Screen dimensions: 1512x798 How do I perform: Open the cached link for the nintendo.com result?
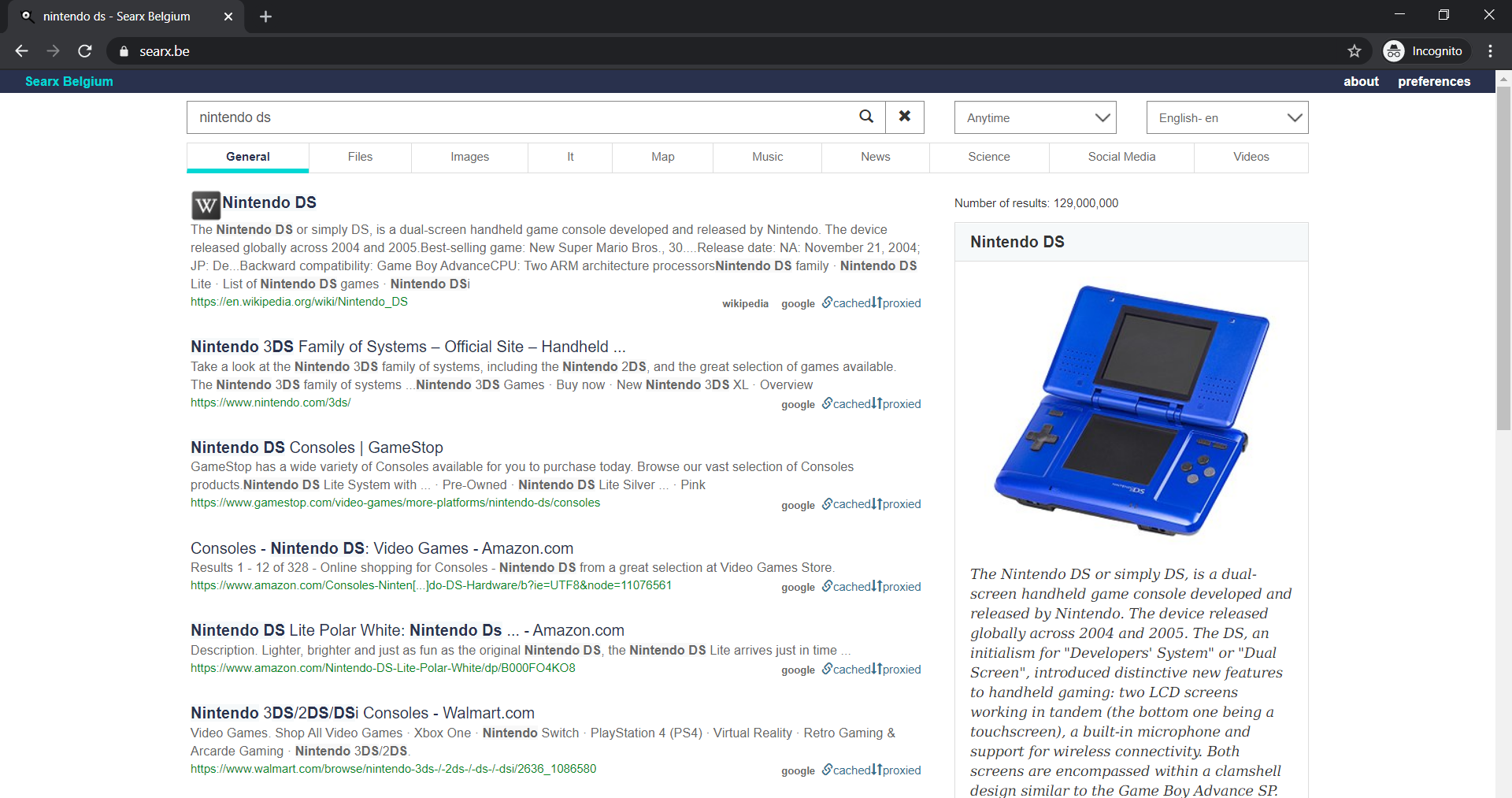point(847,404)
